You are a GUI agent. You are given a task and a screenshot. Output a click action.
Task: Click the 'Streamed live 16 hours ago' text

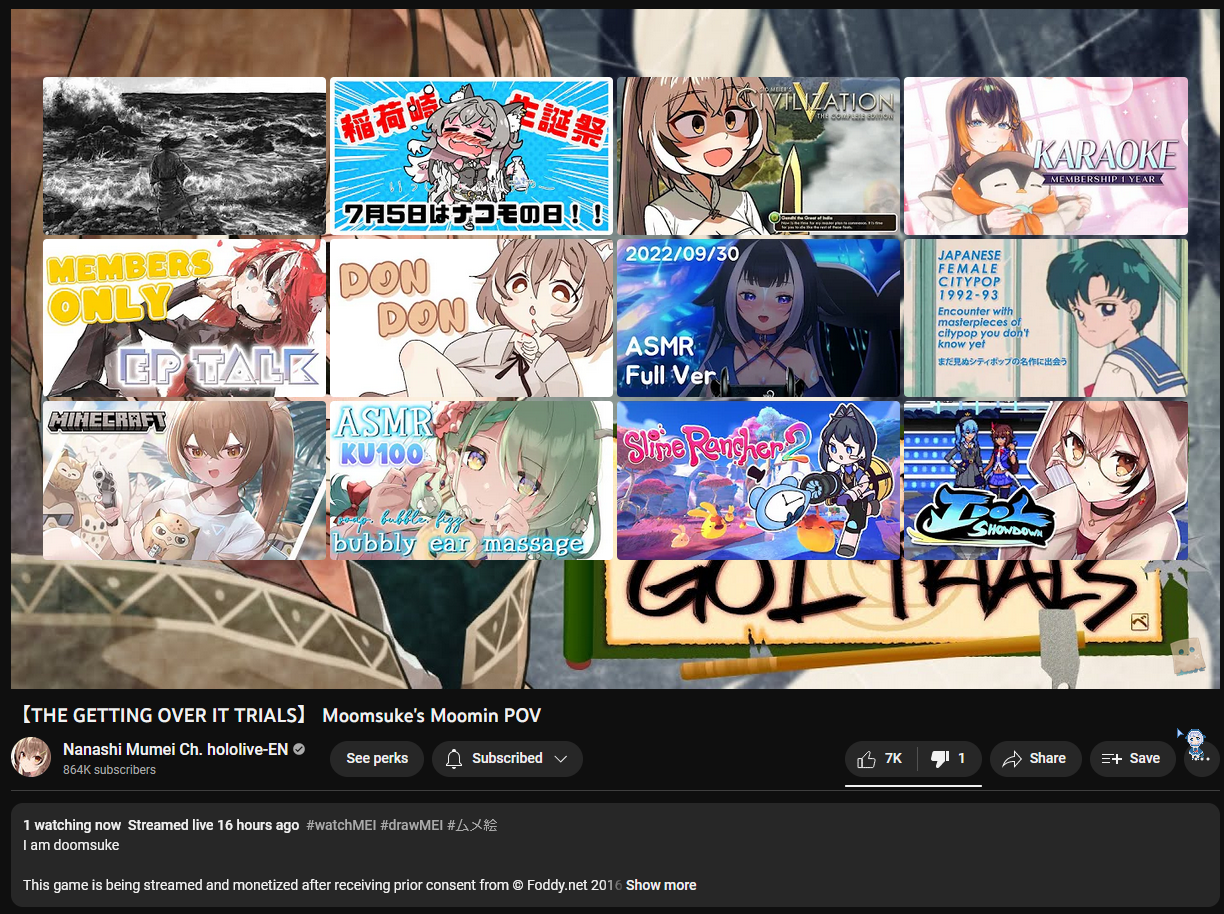tap(213, 825)
